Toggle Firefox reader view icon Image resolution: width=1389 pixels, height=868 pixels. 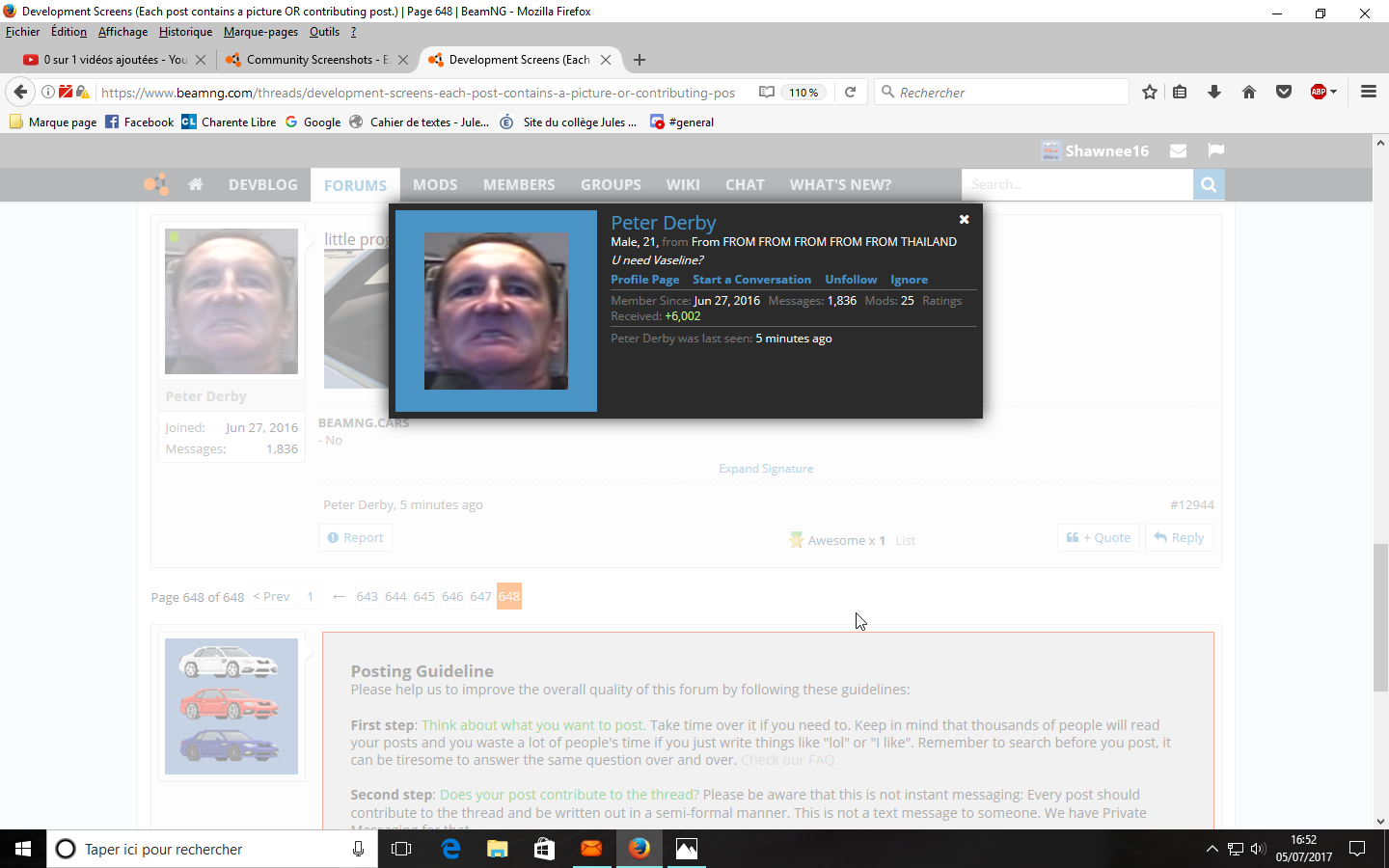[x=767, y=93]
